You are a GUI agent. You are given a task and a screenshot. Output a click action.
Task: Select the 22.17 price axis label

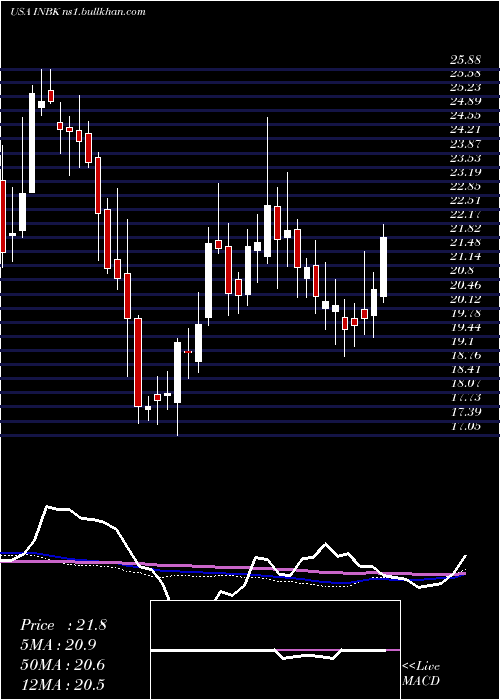(x=464, y=214)
